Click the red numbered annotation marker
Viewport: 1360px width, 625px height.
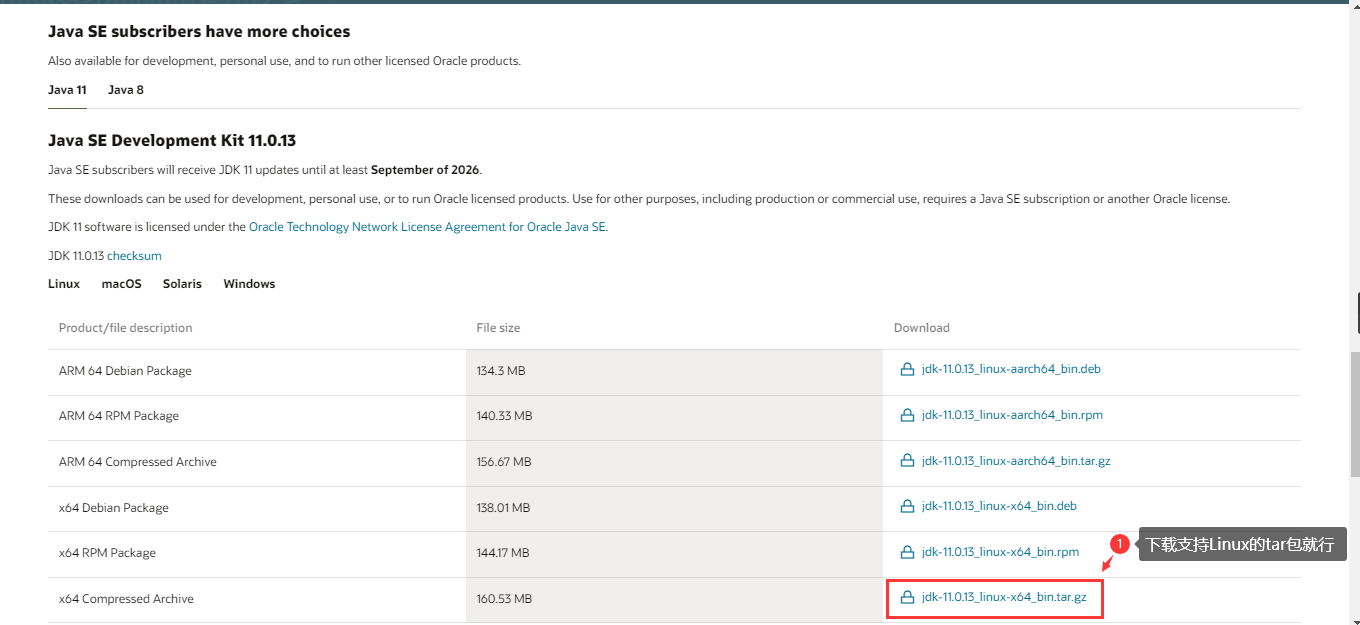pos(1120,544)
